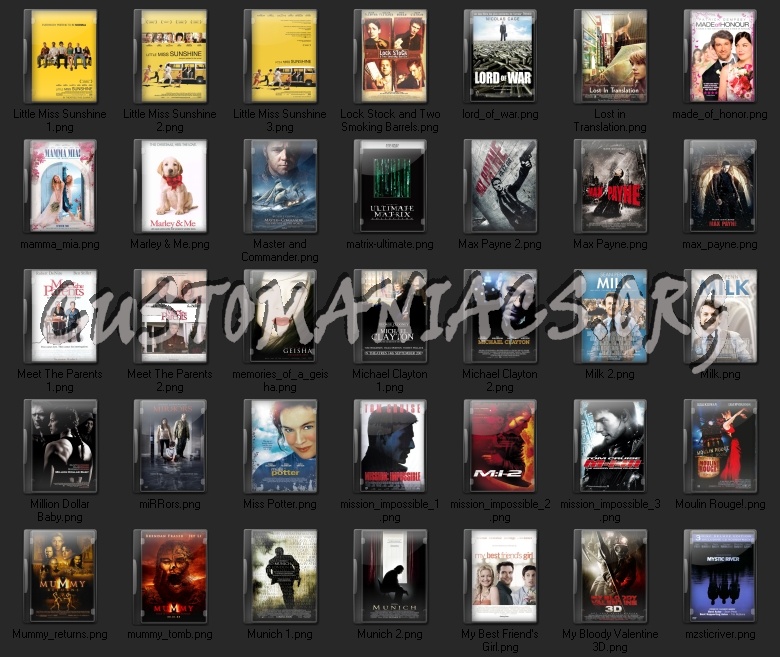Select the mzsticriver.png icon
The height and width of the screenshot is (657, 780).
[x=720, y=576]
